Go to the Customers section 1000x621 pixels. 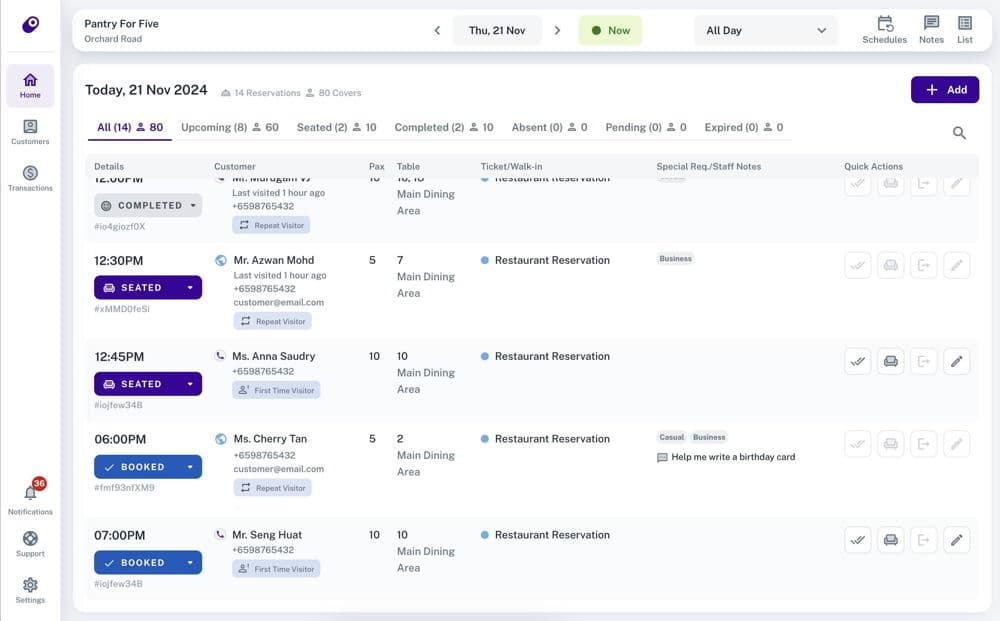(x=30, y=127)
